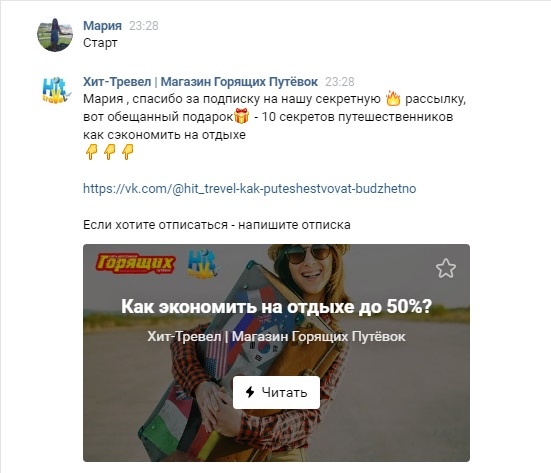Click the last pointing-down hand emoji
The image size is (551, 473).
coord(127,152)
